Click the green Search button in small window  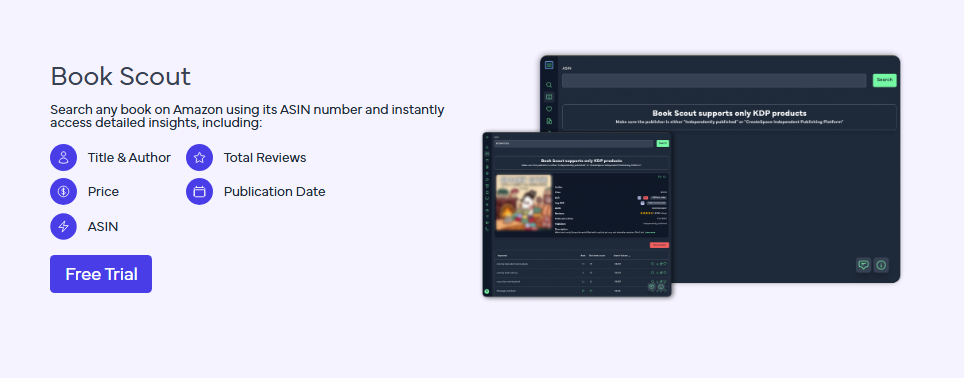click(x=662, y=143)
